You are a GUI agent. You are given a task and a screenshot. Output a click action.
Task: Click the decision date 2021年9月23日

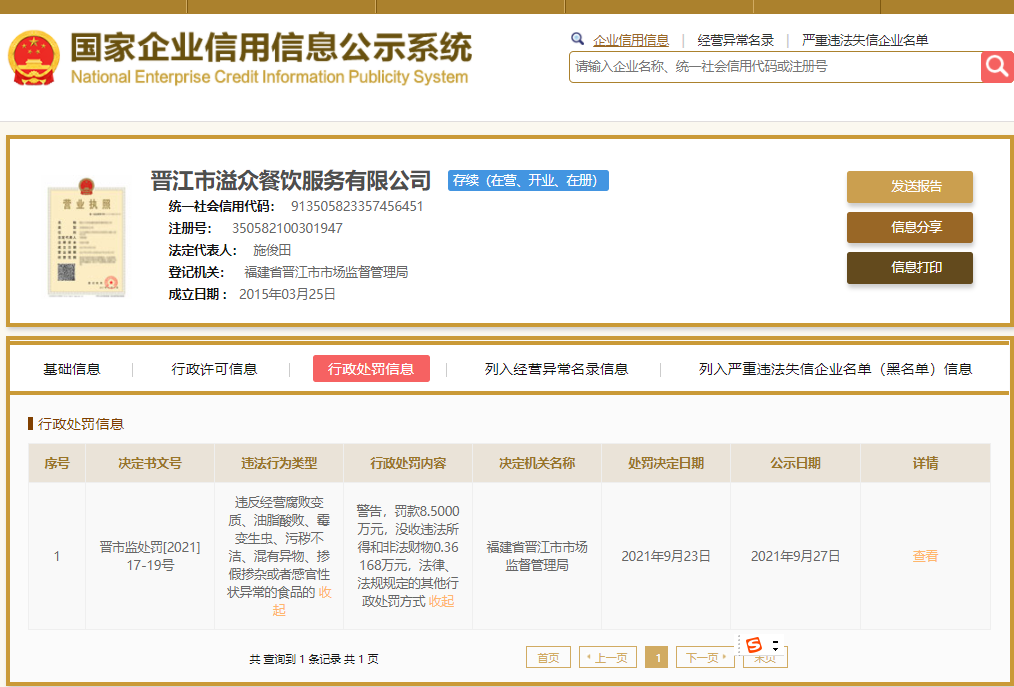click(x=666, y=556)
